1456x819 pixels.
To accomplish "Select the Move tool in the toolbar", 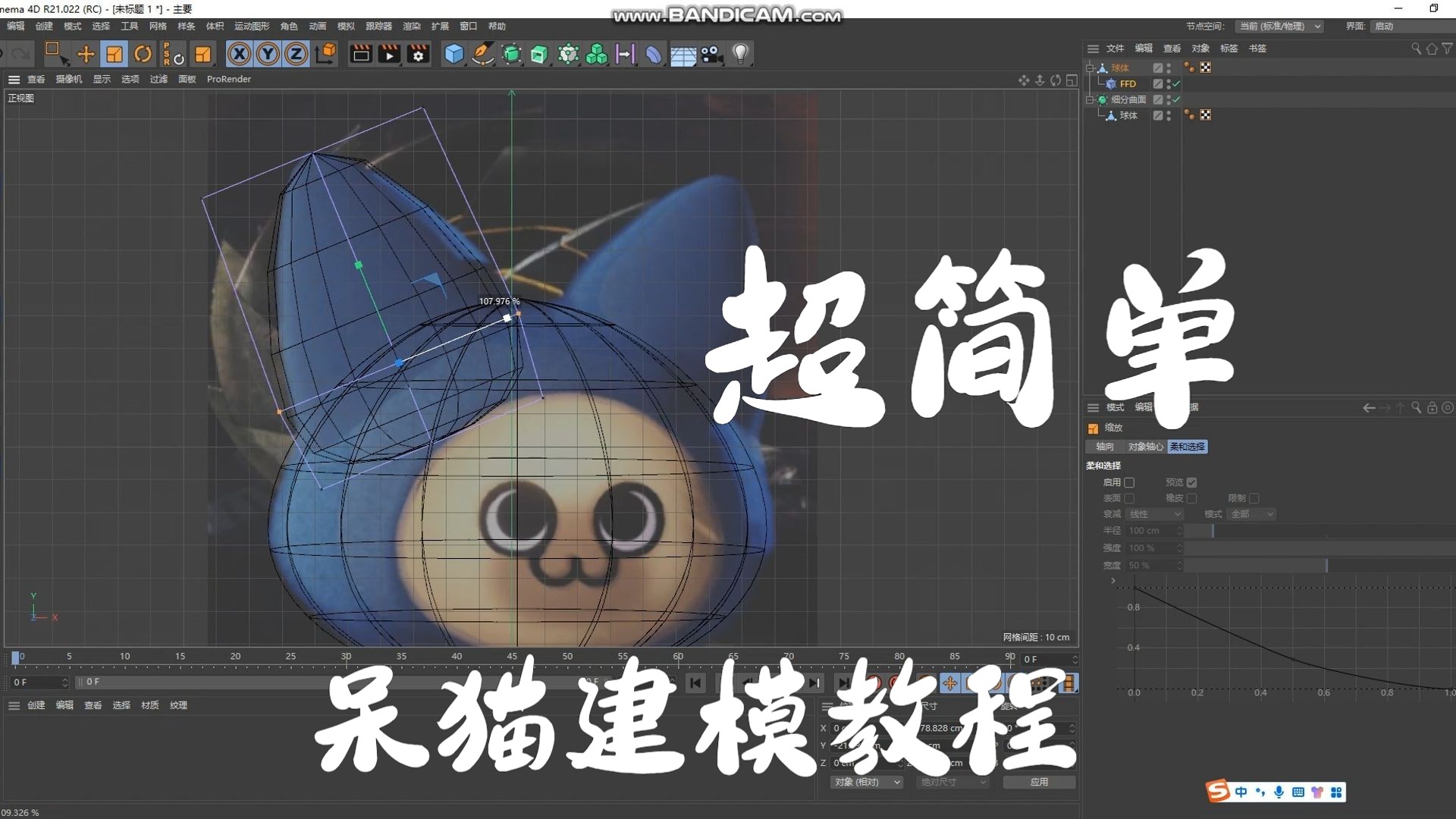I will 86,54.
